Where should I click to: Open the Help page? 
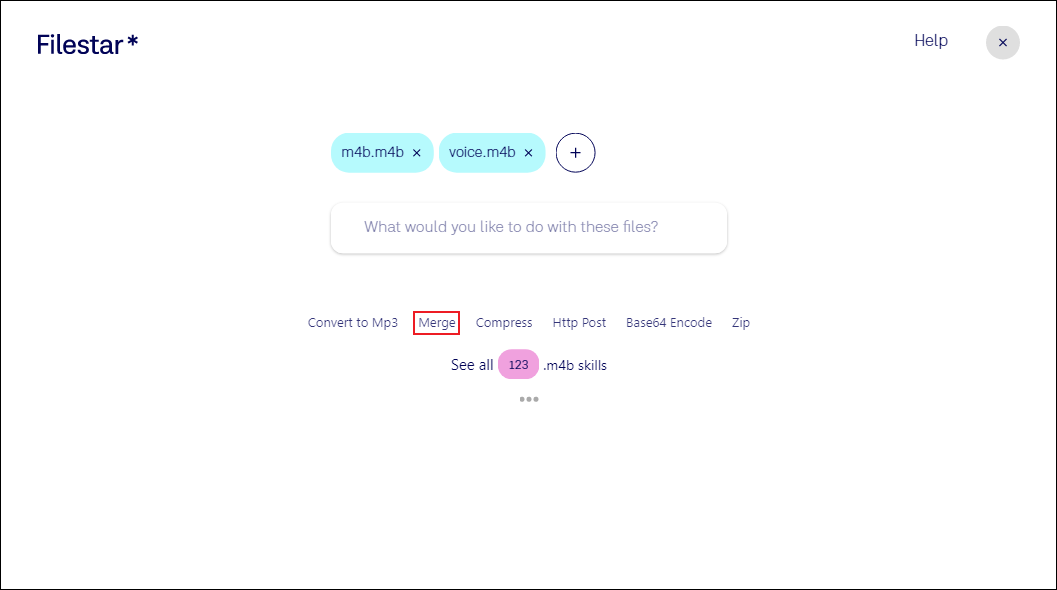pyautogui.click(x=930, y=41)
